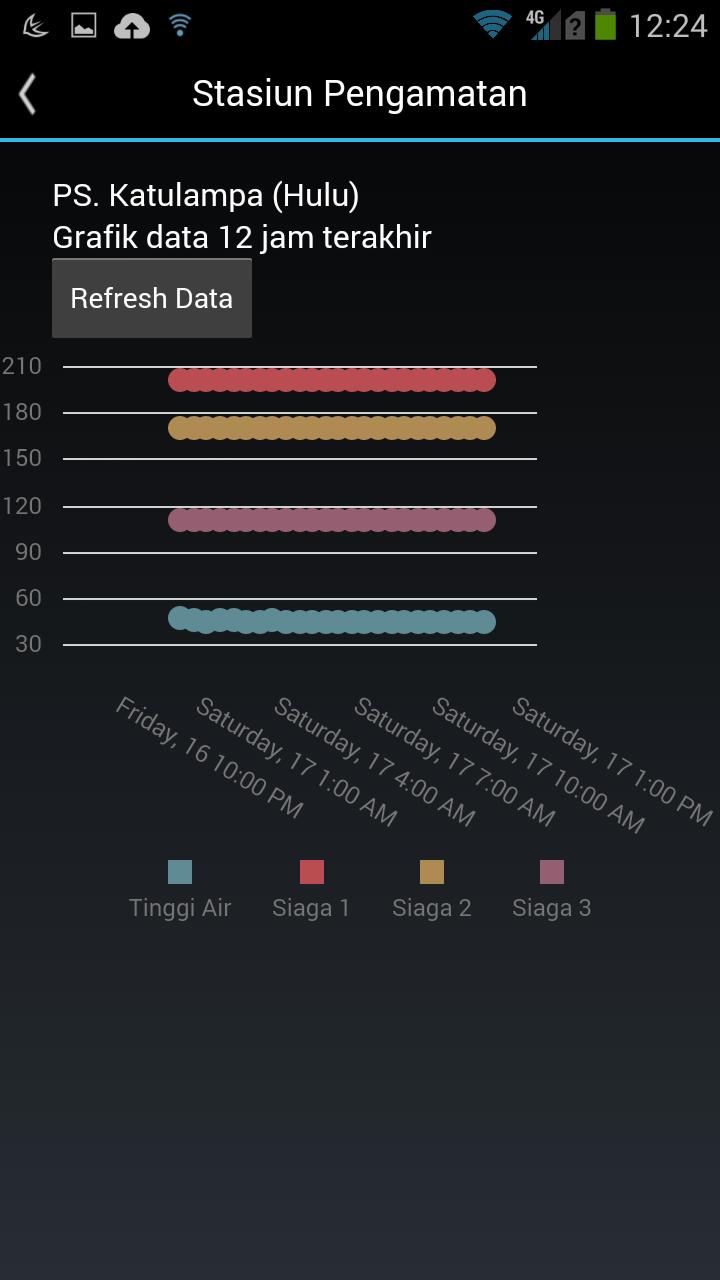Tap the 12:24 clock in status bar
This screenshot has height=1280, width=720.
click(x=668, y=26)
